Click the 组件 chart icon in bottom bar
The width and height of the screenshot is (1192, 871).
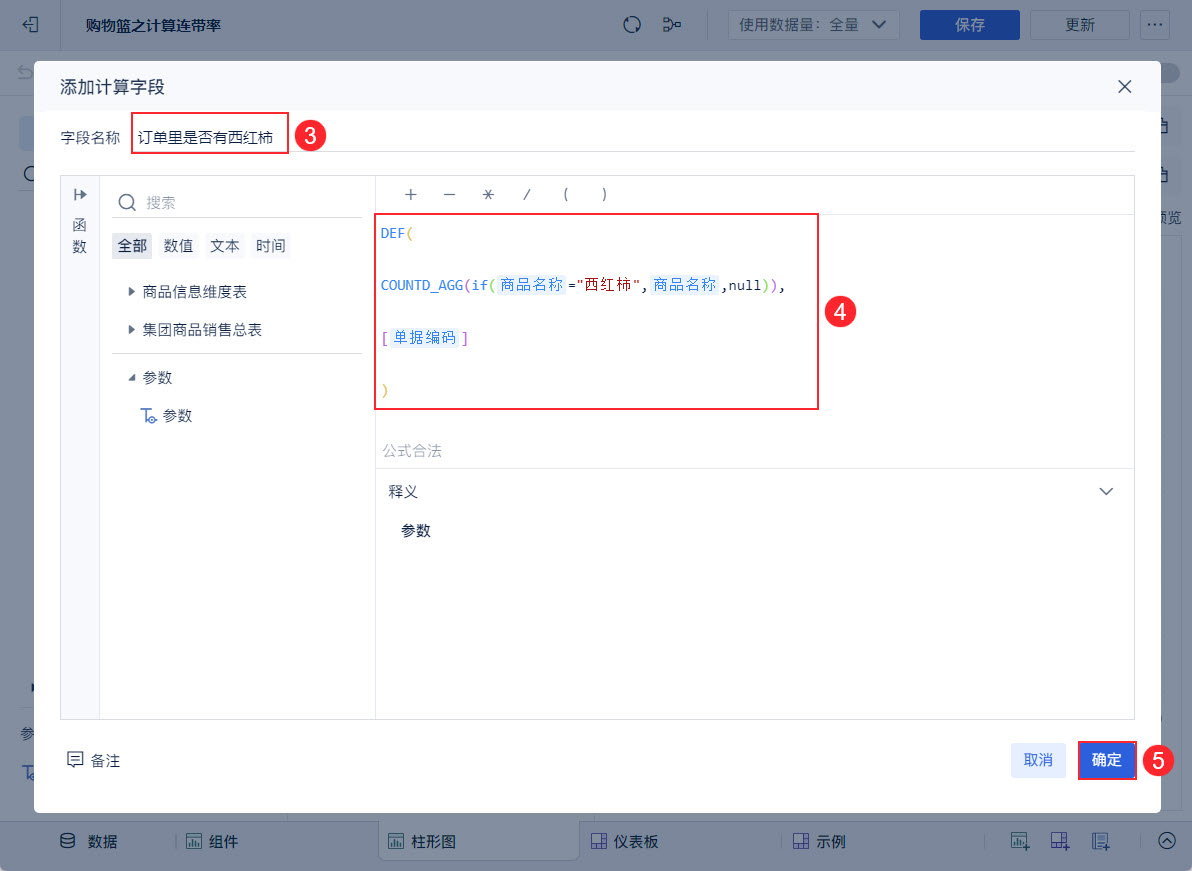(194, 841)
